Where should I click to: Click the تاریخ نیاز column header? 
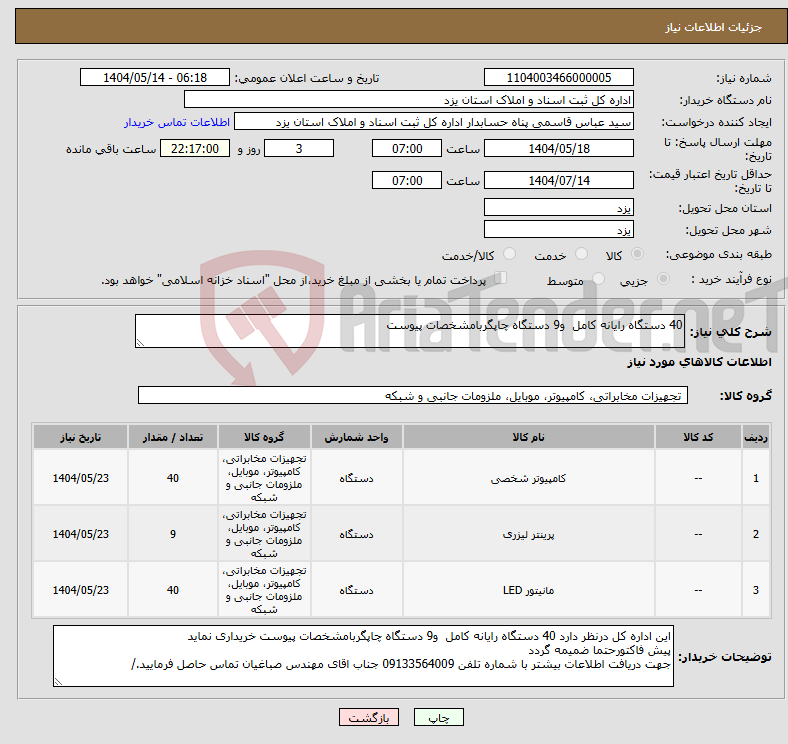80,437
